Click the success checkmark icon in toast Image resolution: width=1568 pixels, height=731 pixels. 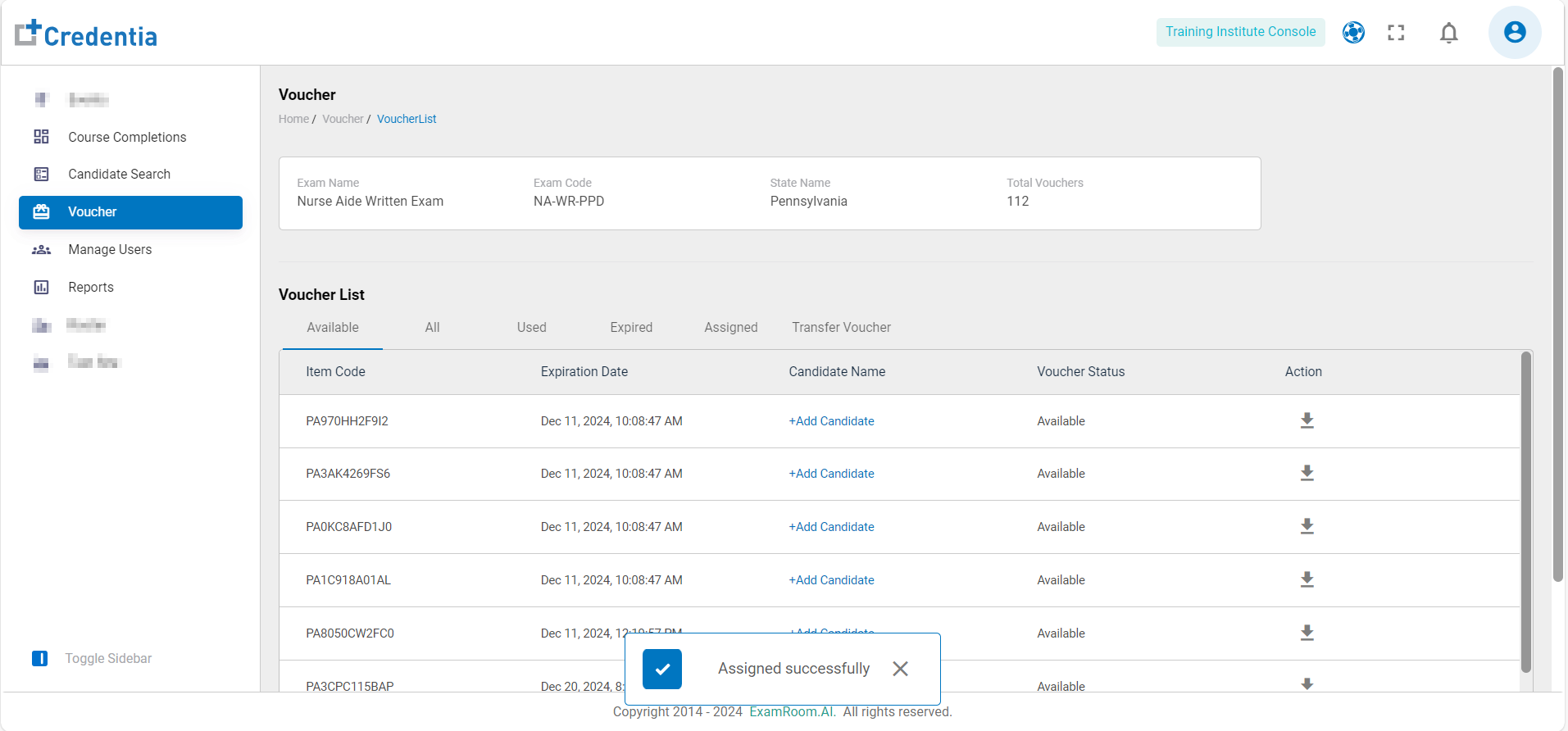pyautogui.click(x=662, y=669)
